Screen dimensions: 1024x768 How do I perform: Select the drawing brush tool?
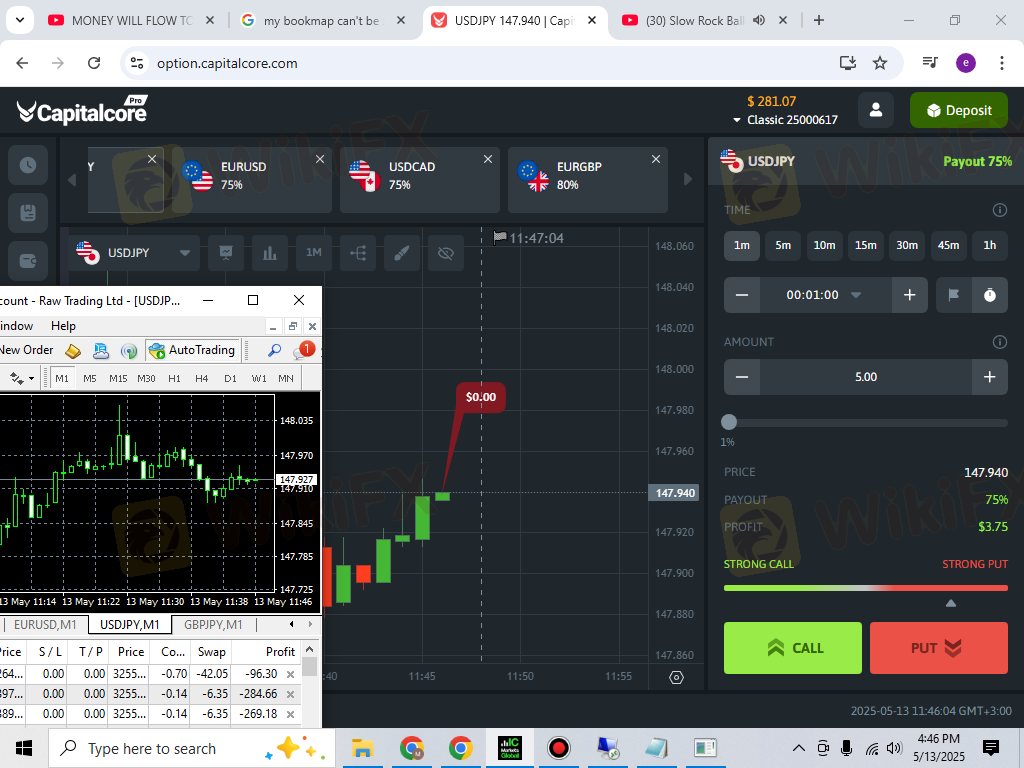[402, 253]
